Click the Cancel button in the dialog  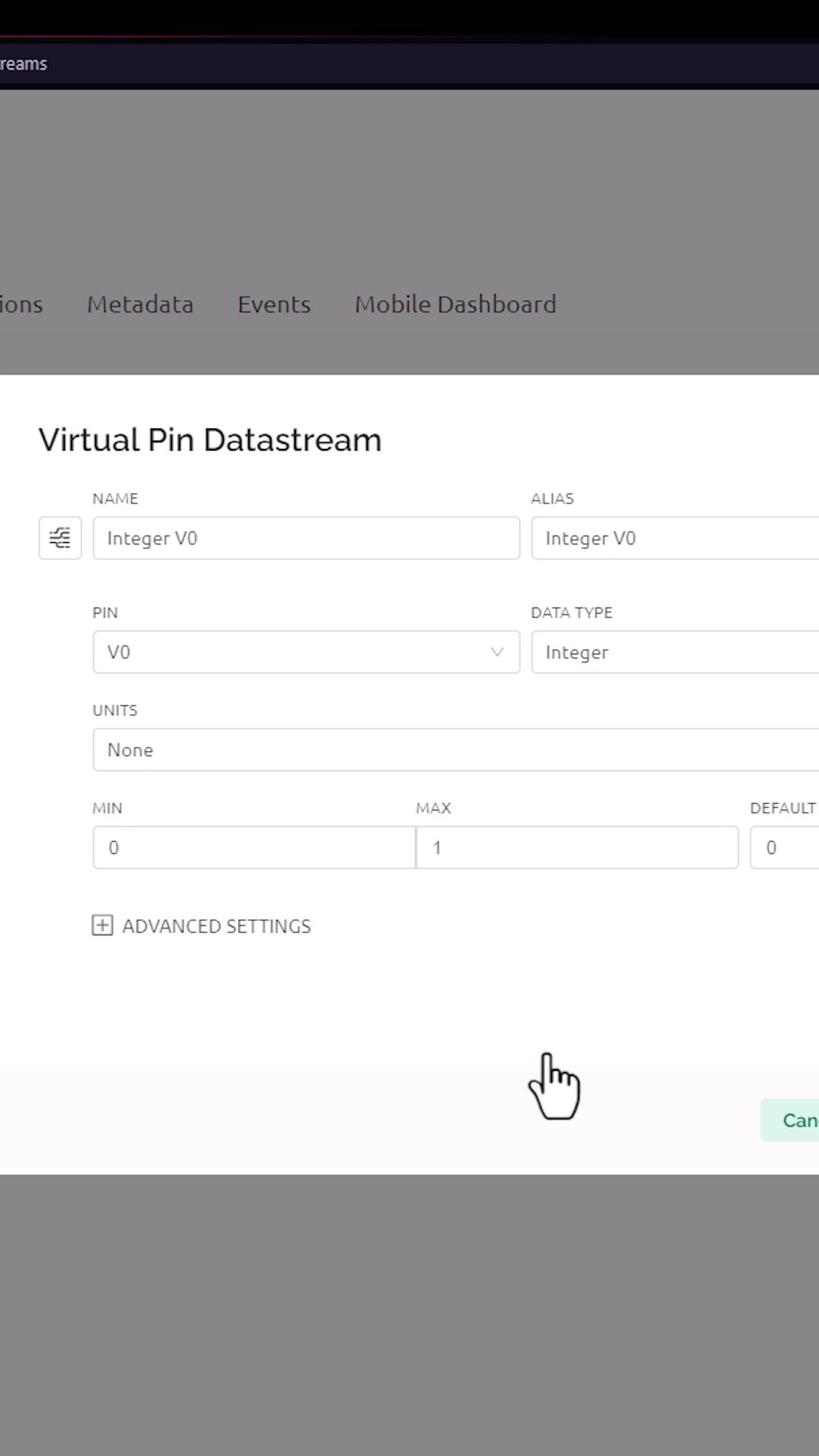pyautogui.click(x=790, y=1120)
